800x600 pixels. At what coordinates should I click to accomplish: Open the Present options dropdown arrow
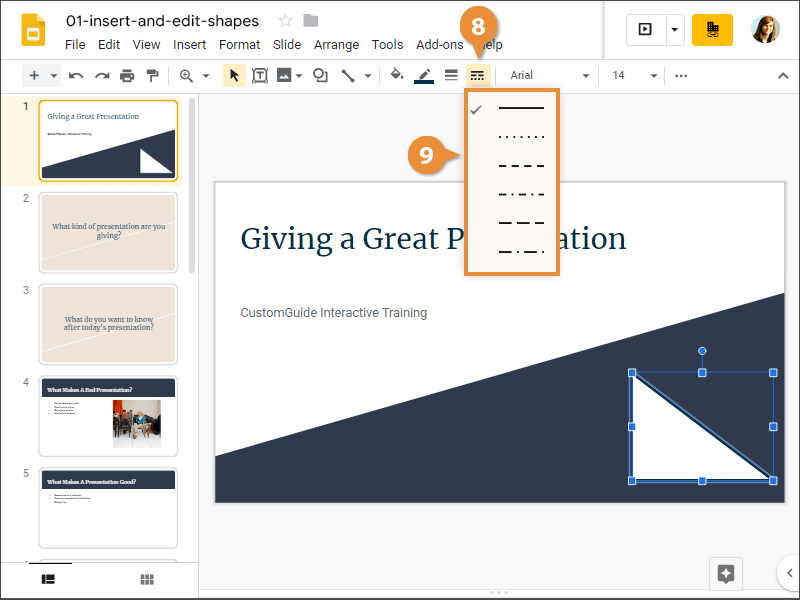674,30
